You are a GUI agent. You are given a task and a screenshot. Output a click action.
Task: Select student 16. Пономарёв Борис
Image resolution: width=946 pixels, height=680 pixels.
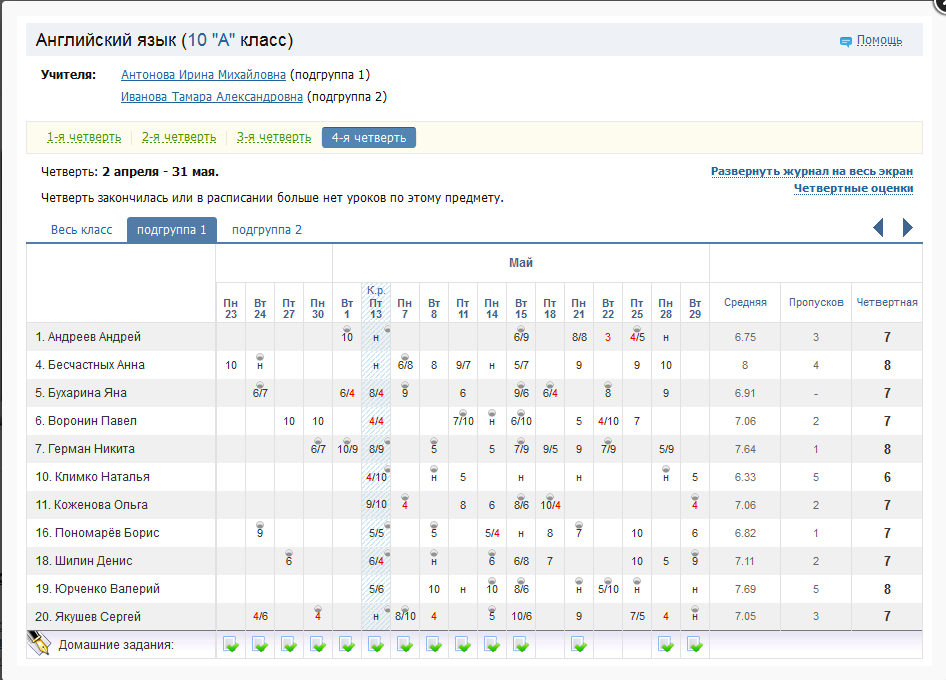[97, 533]
